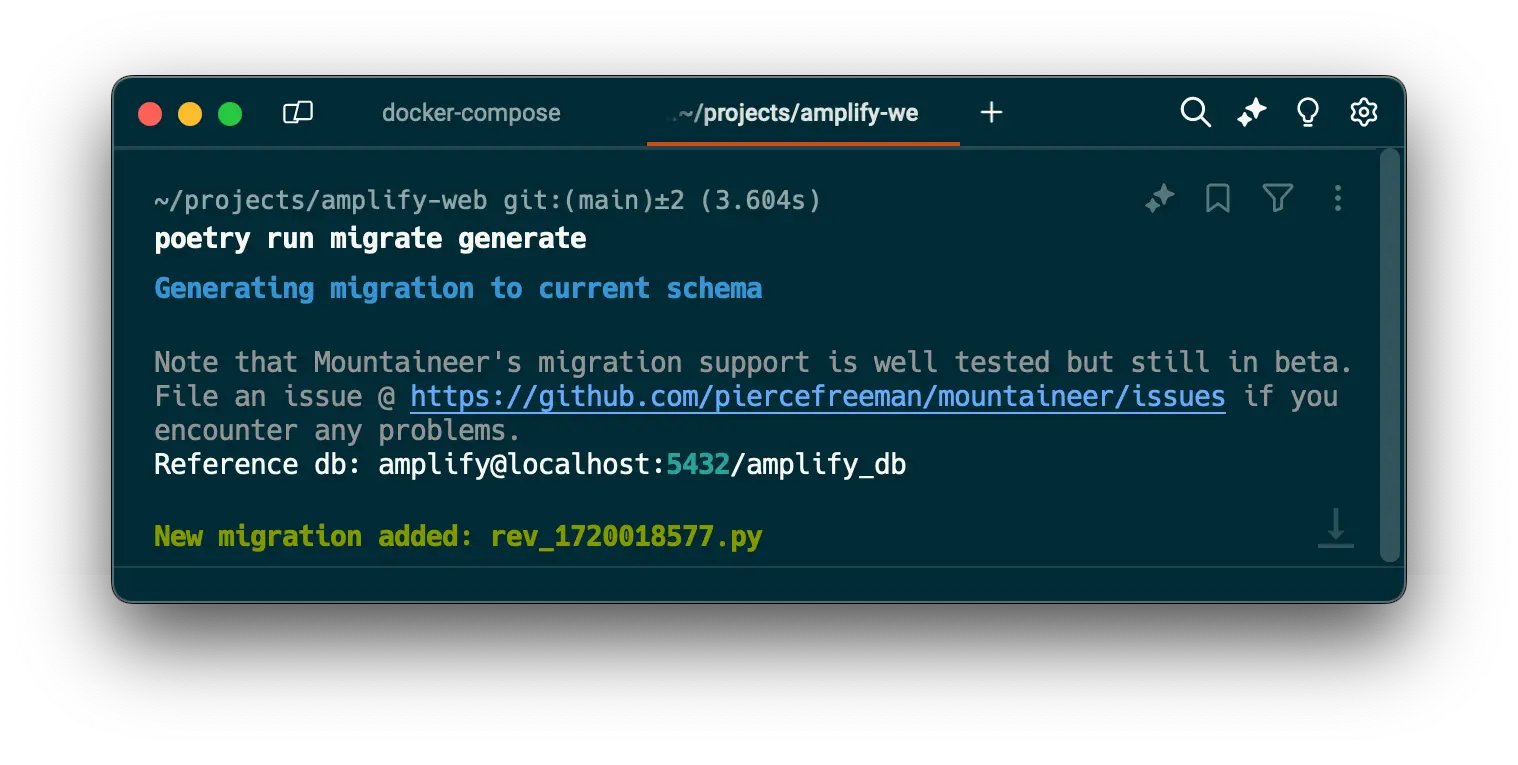Viewport: 1518px width, 765px height.
Task: Open the mountaineer GitHub issues link
Action: (817, 396)
